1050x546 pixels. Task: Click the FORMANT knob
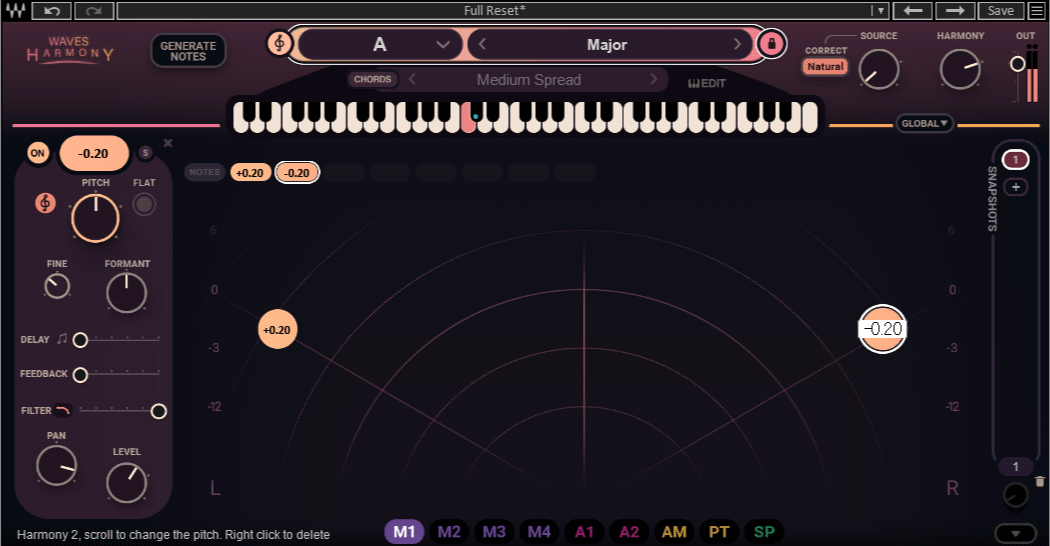(127, 293)
